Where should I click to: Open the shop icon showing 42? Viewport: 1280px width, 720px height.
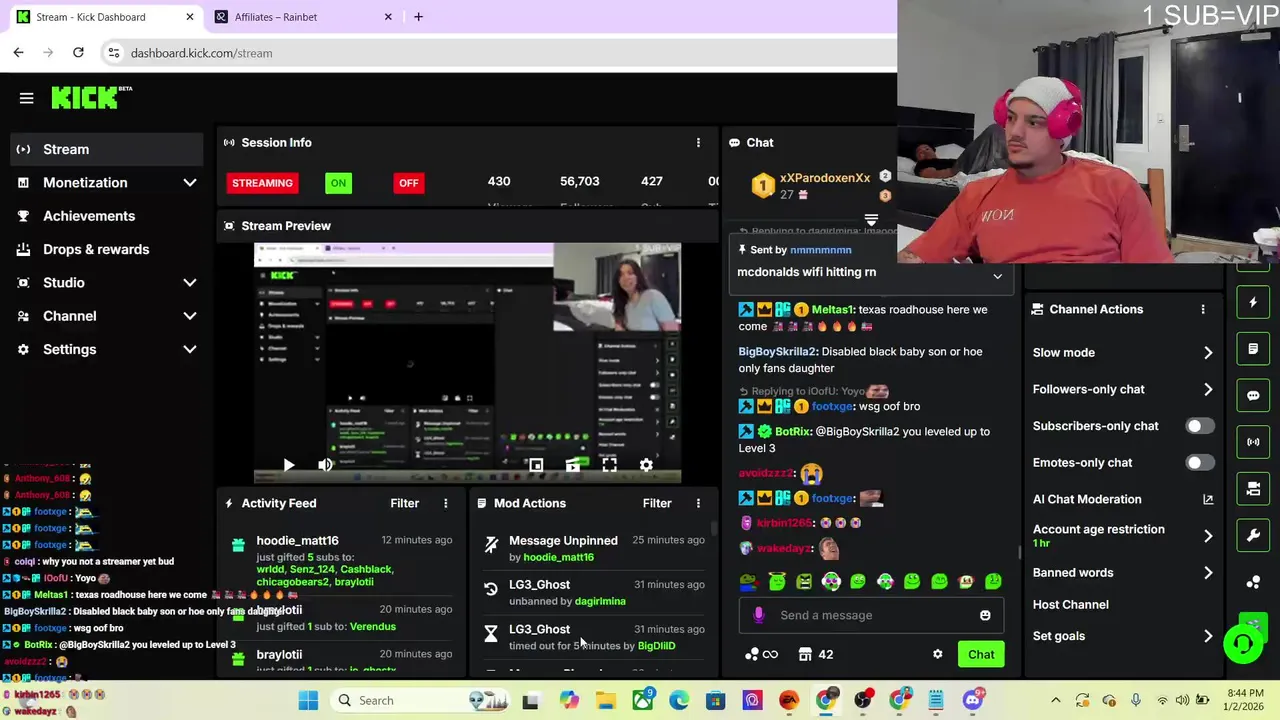coord(816,654)
